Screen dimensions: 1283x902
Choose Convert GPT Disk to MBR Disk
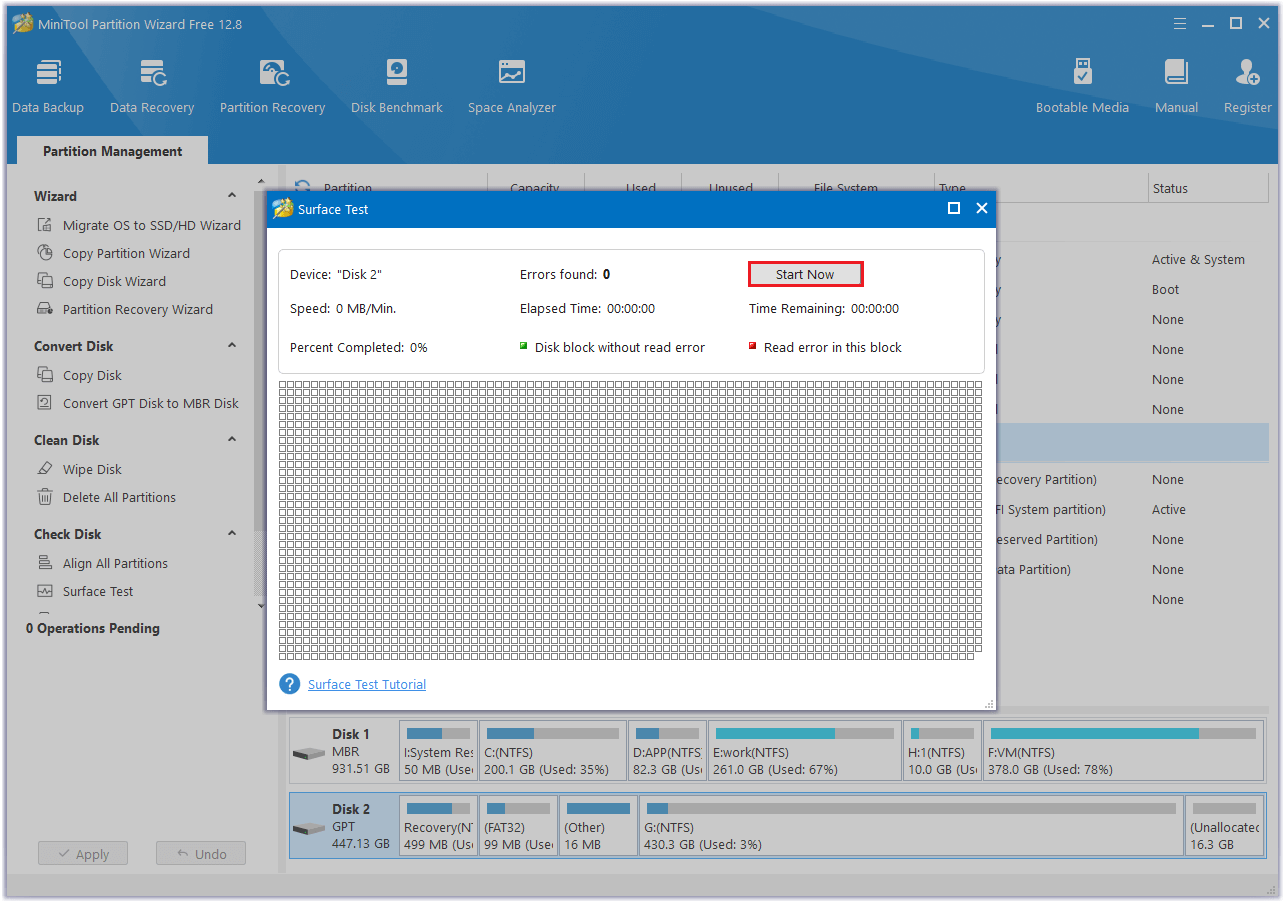click(x=137, y=403)
